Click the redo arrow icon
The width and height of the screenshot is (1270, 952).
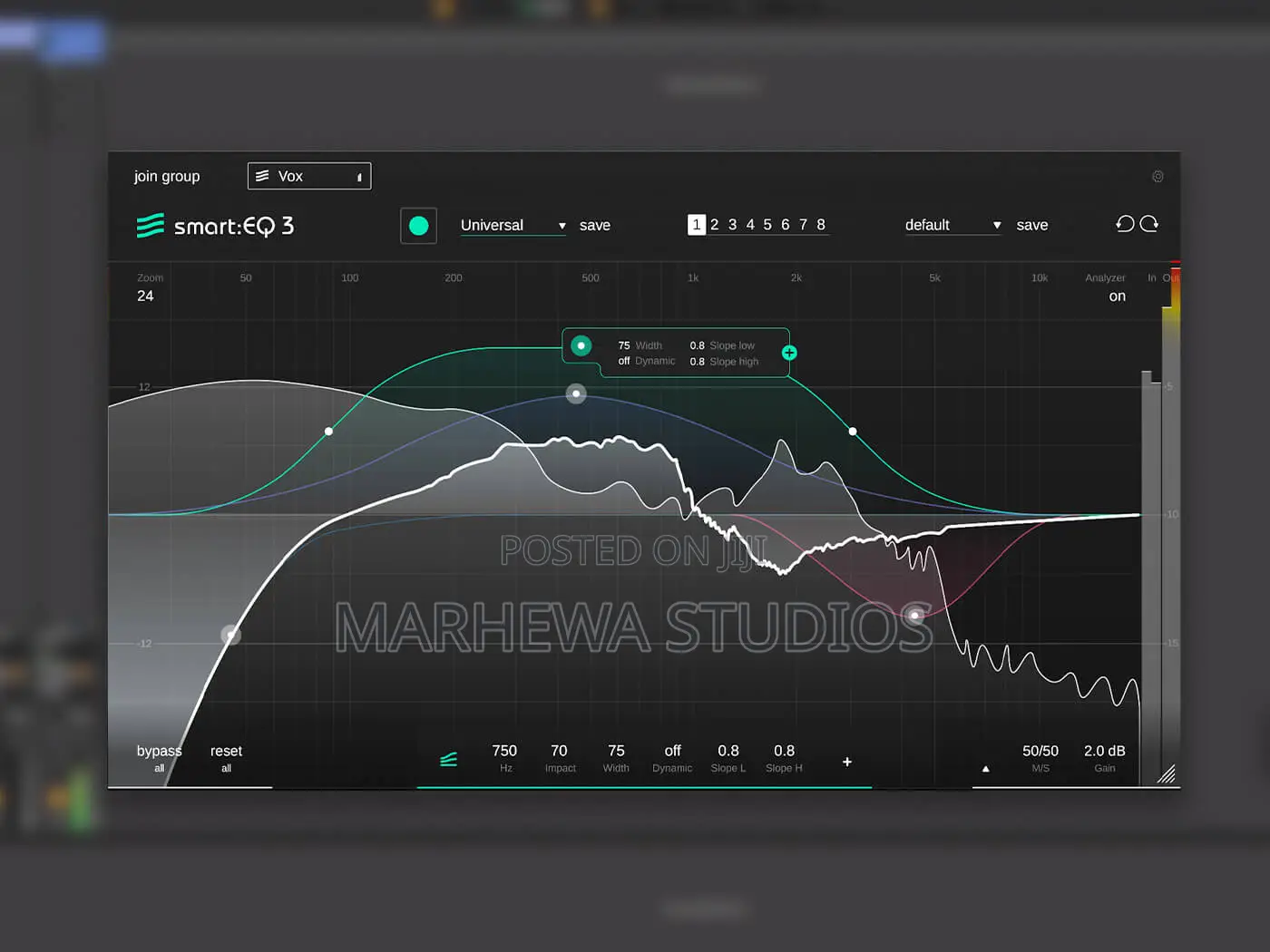1149,224
